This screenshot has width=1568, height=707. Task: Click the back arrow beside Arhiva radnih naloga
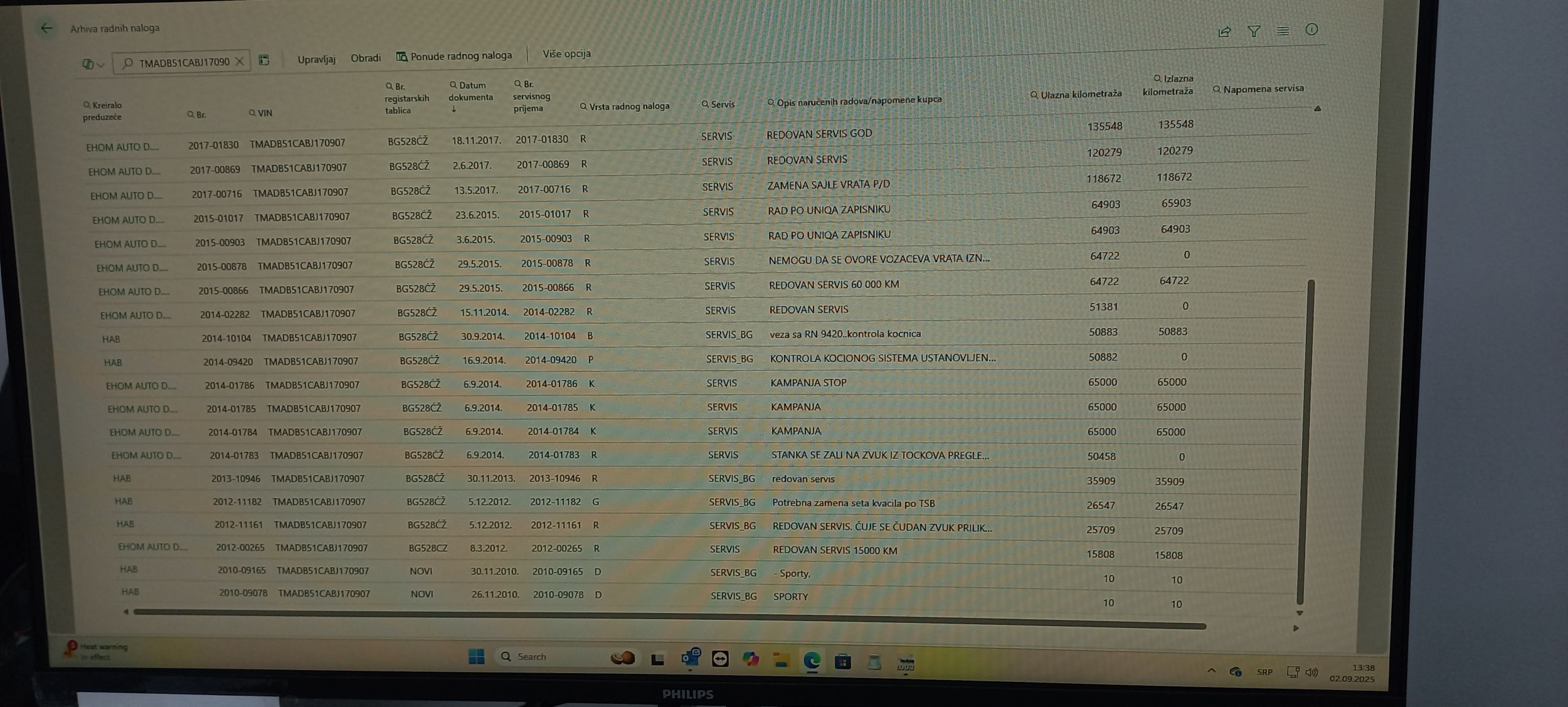click(x=46, y=28)
